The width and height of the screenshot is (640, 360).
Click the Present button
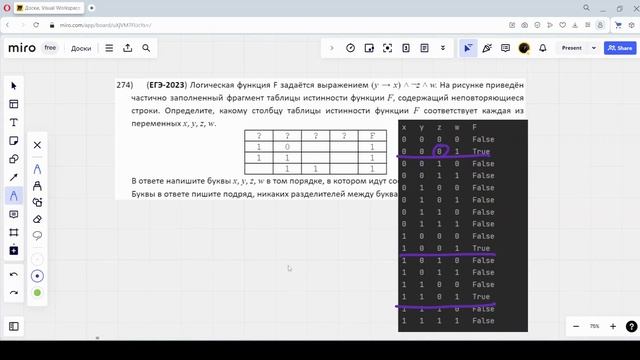click(x=571, y=48)
